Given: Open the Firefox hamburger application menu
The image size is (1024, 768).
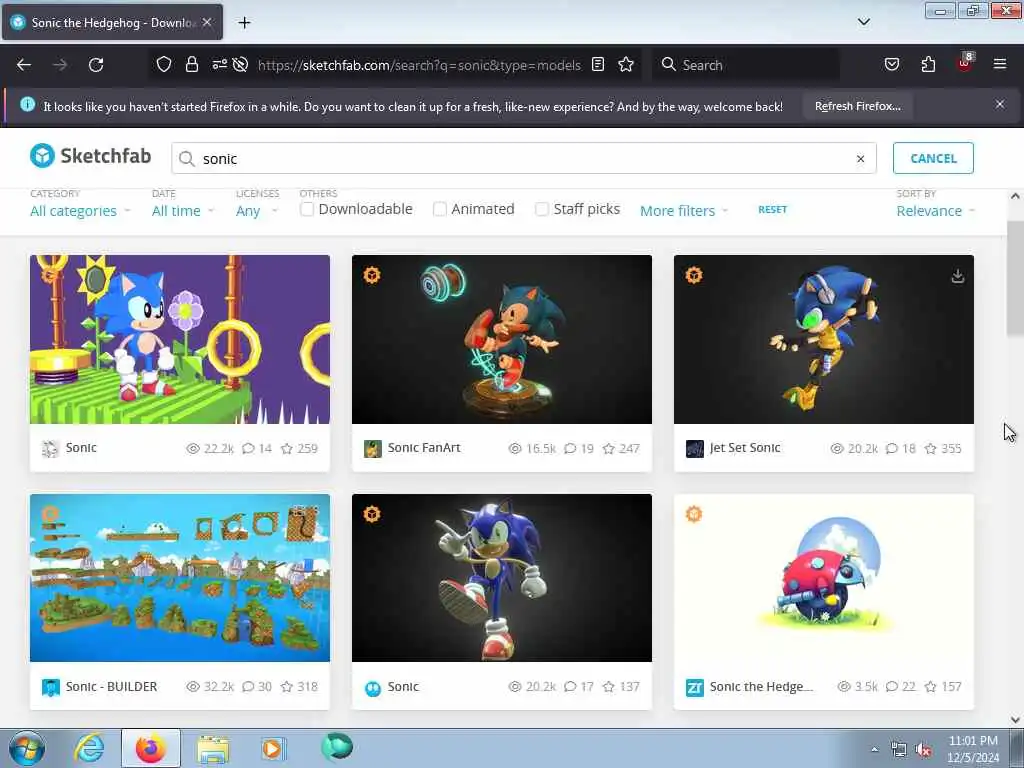Looking at the screenshot, I should (1000, 65).
